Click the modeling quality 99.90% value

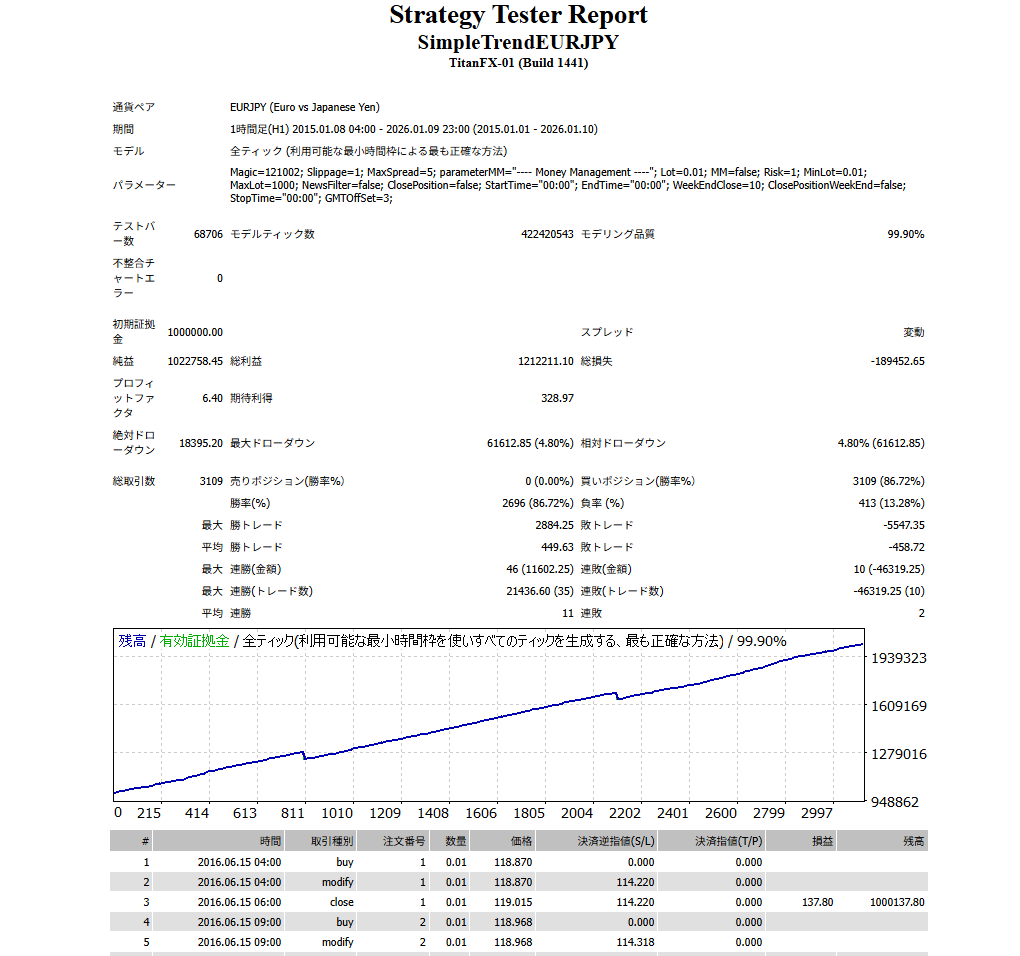pos(905,234)
